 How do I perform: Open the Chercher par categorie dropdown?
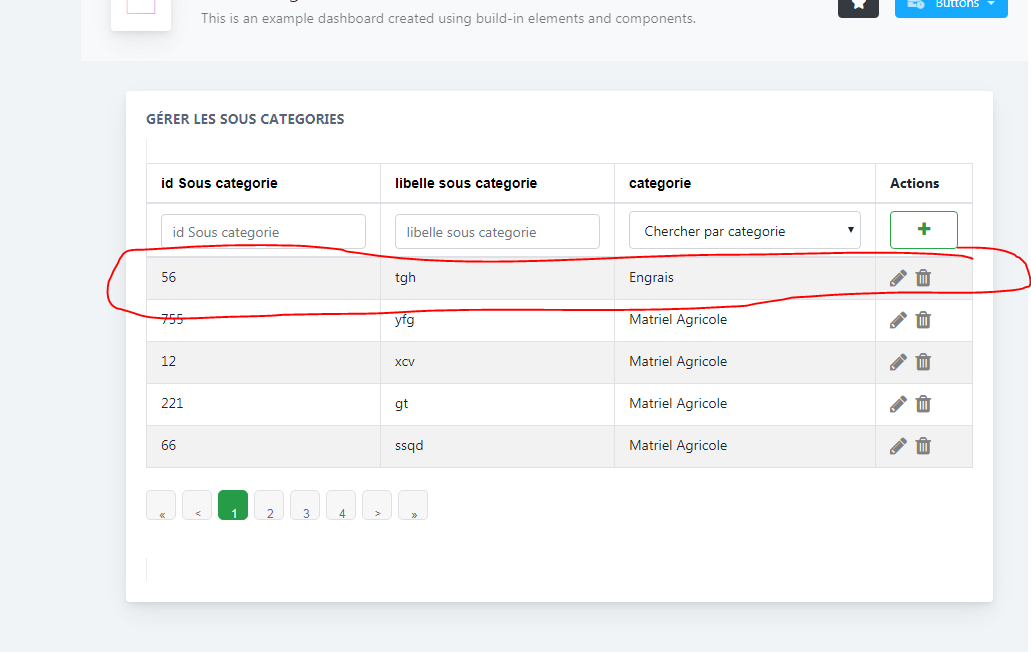point(744,230)
